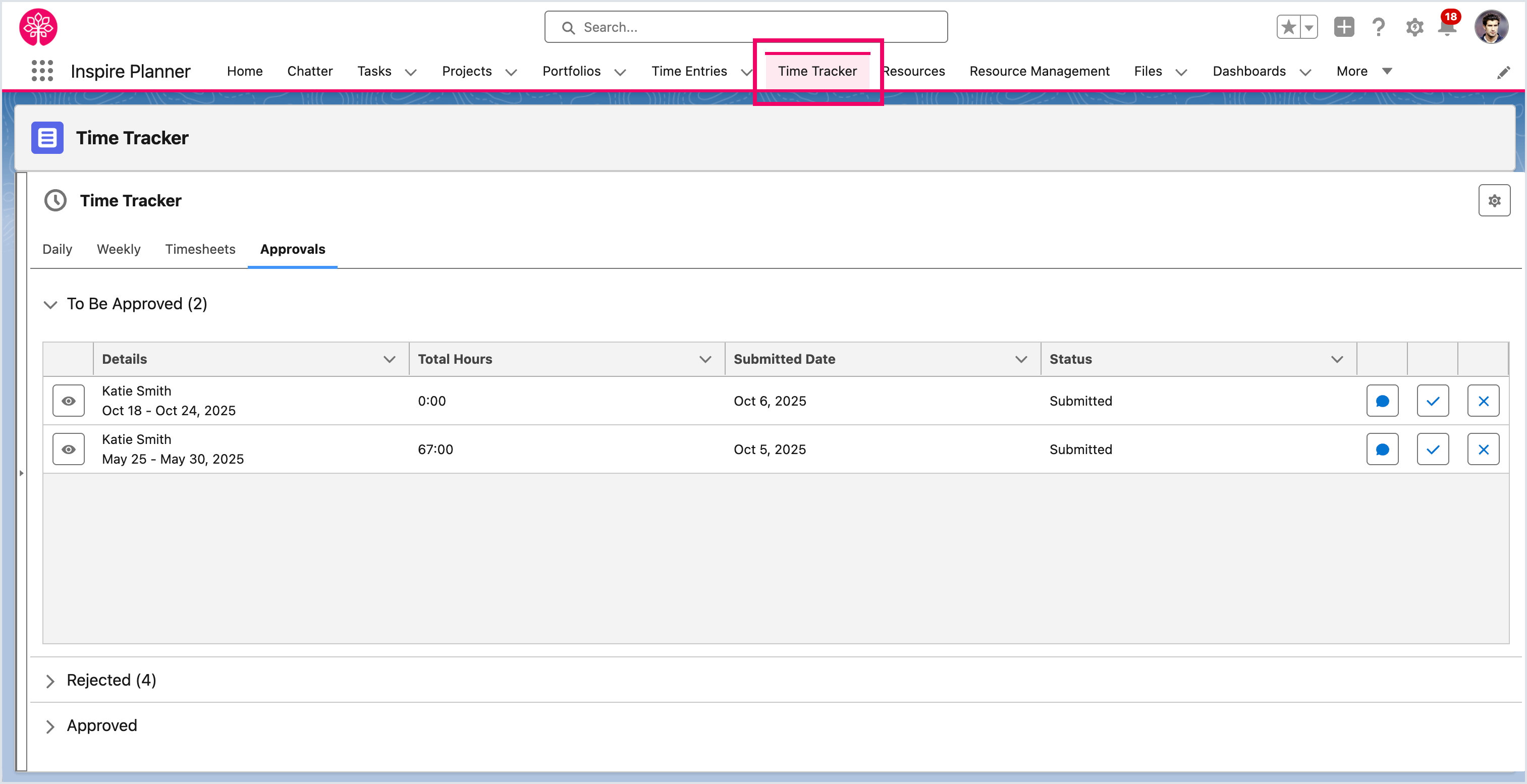Open the Chatter page
The height and width of the screenshot is (784, 1527).
[x=309, y=71]
